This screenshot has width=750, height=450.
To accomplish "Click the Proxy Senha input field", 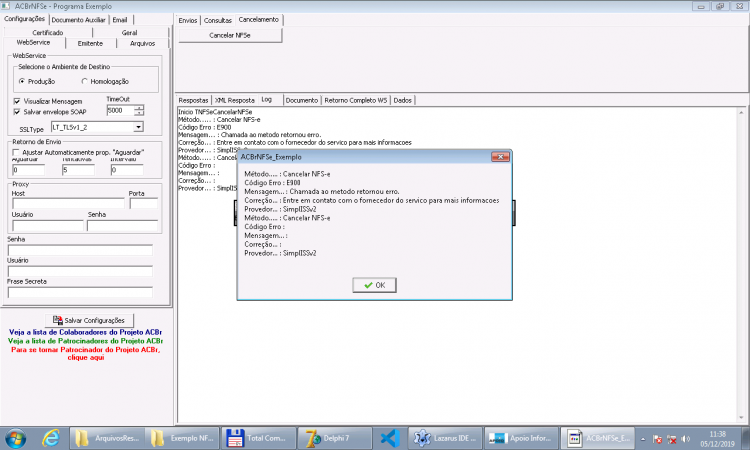I will click(x=122, y=225).
